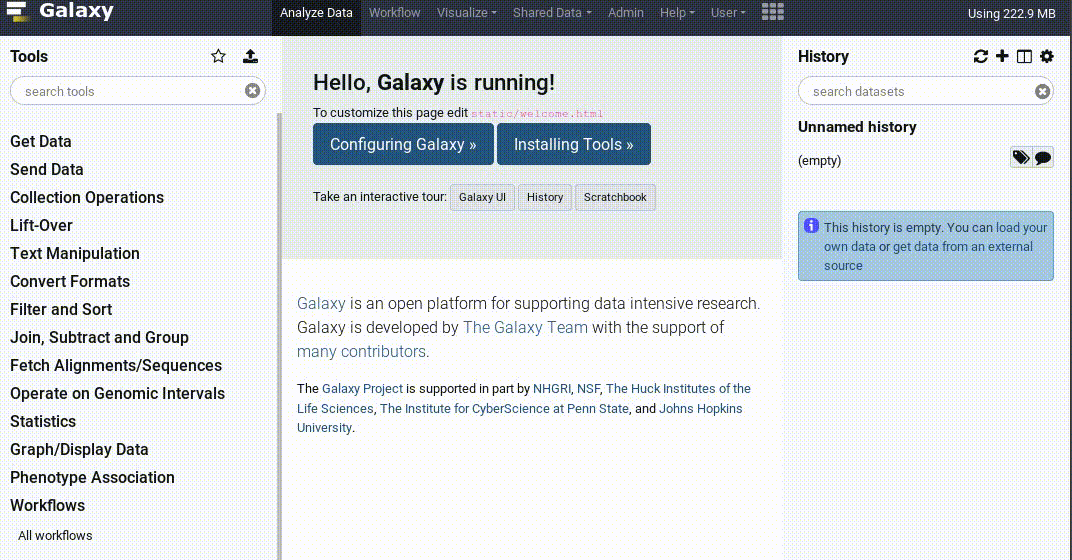Clear the dataset search field
Screen dimensions: 1072x560
[1042, 91]
